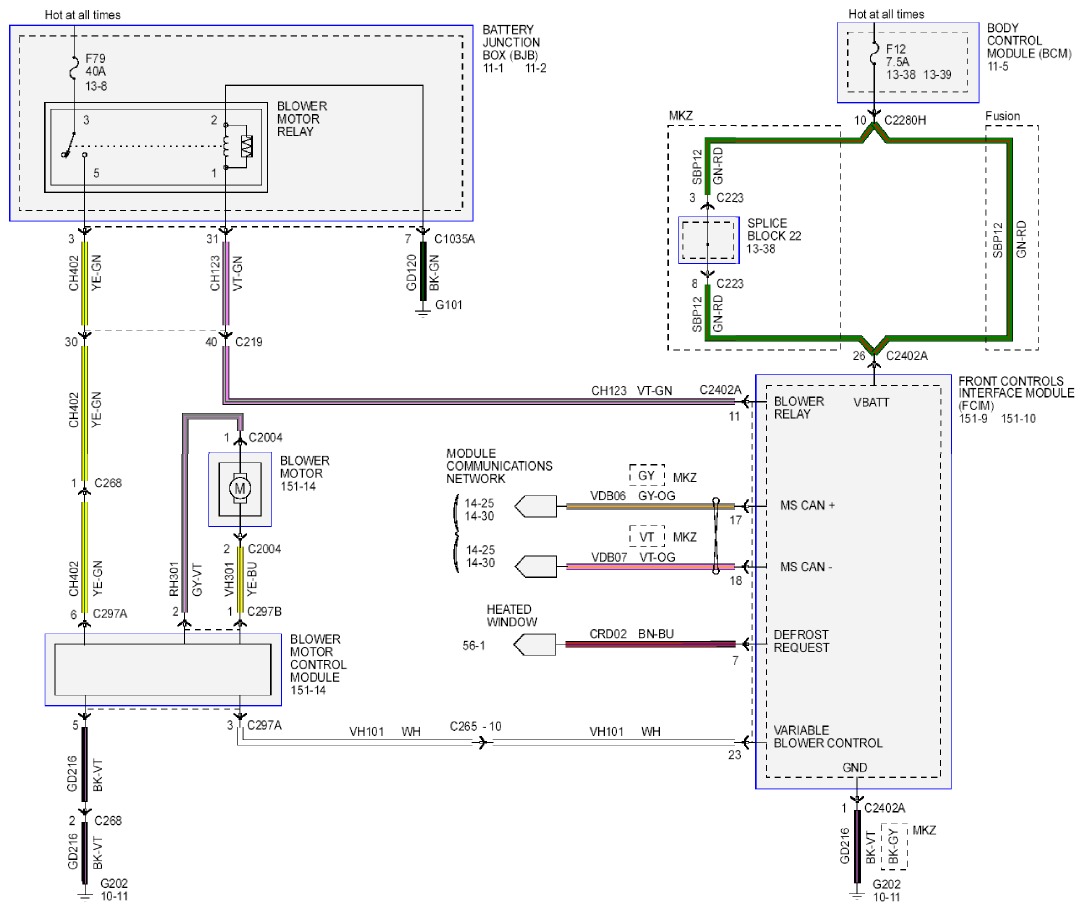Click the RH301 GY-VT wire label
This screenshot has width=1084, height=911.
coord(185,579)
